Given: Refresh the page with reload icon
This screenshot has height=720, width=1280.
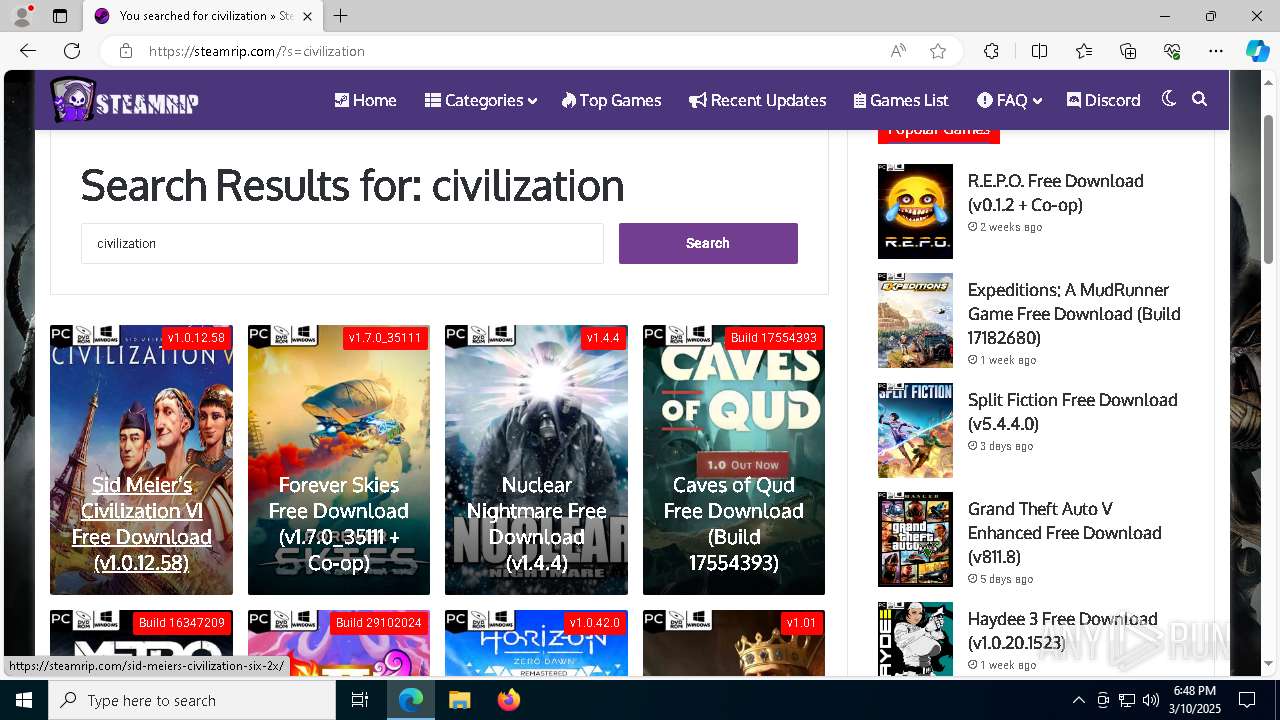Looking at the screenshot, I should (x=72, y=51).
